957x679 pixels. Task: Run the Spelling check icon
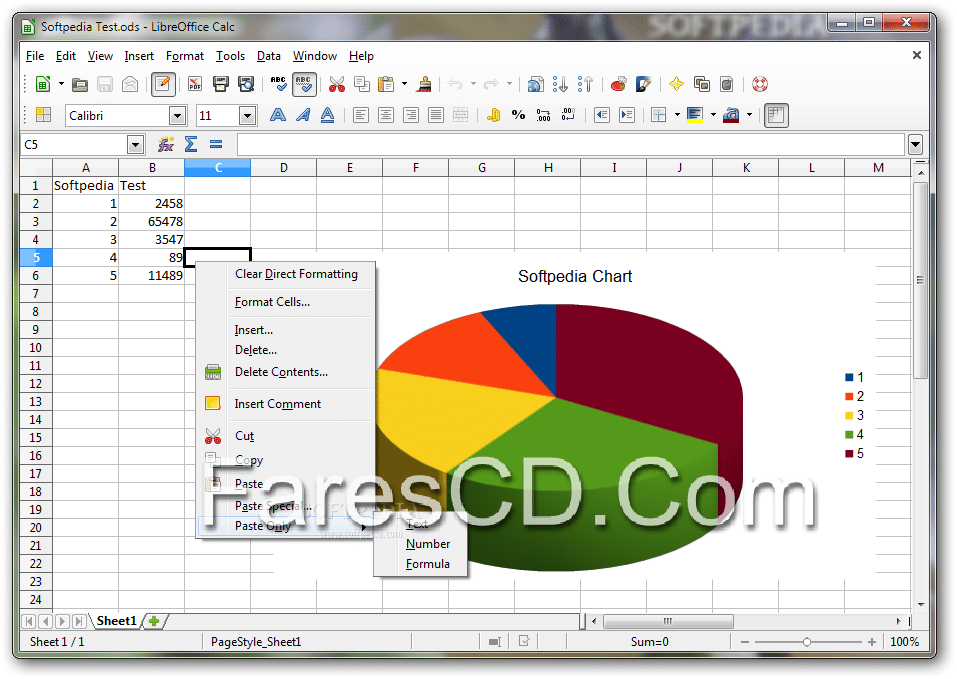278,84
